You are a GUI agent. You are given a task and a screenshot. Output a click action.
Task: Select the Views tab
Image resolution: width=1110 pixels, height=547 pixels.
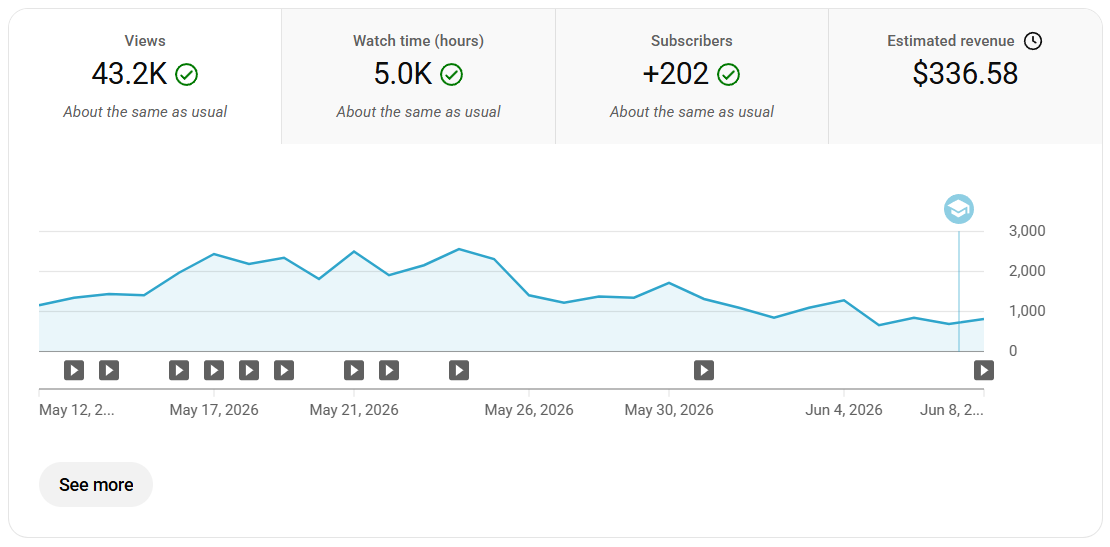[145, 76]
